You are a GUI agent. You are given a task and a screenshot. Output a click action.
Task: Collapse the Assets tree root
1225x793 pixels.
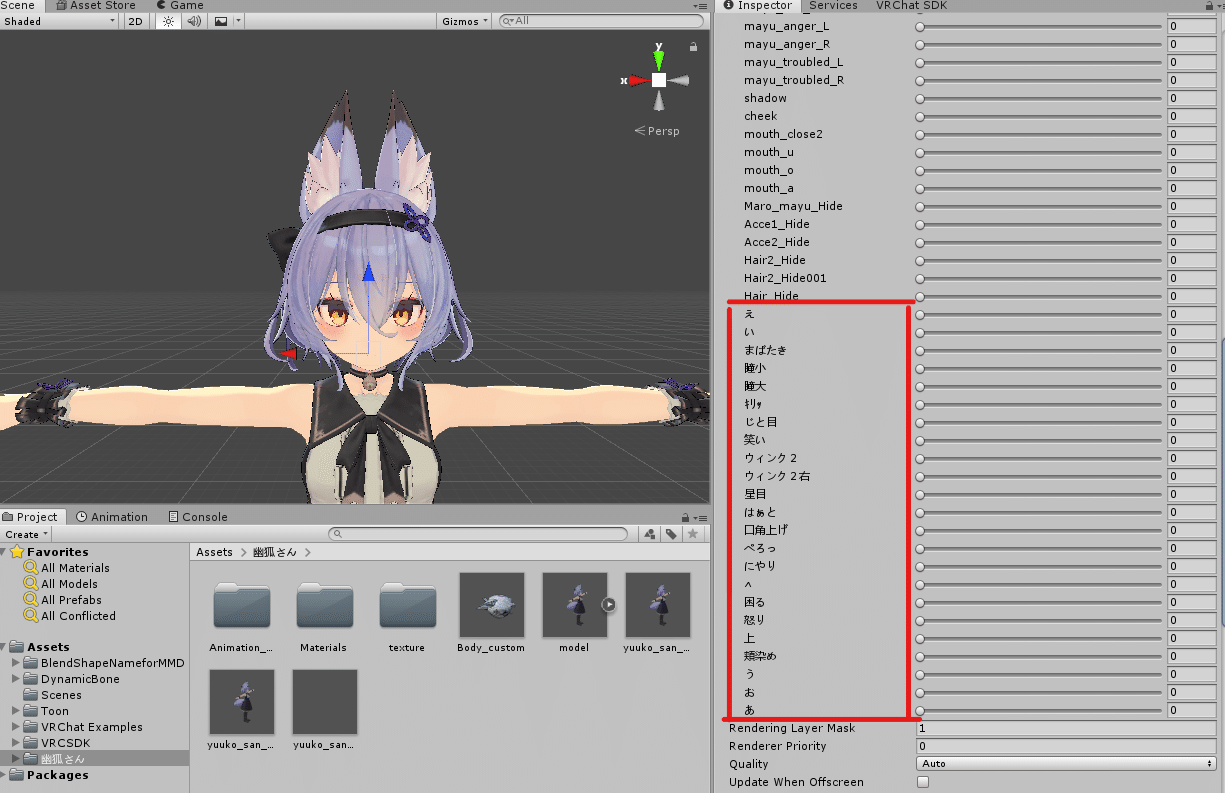[5, 647]
